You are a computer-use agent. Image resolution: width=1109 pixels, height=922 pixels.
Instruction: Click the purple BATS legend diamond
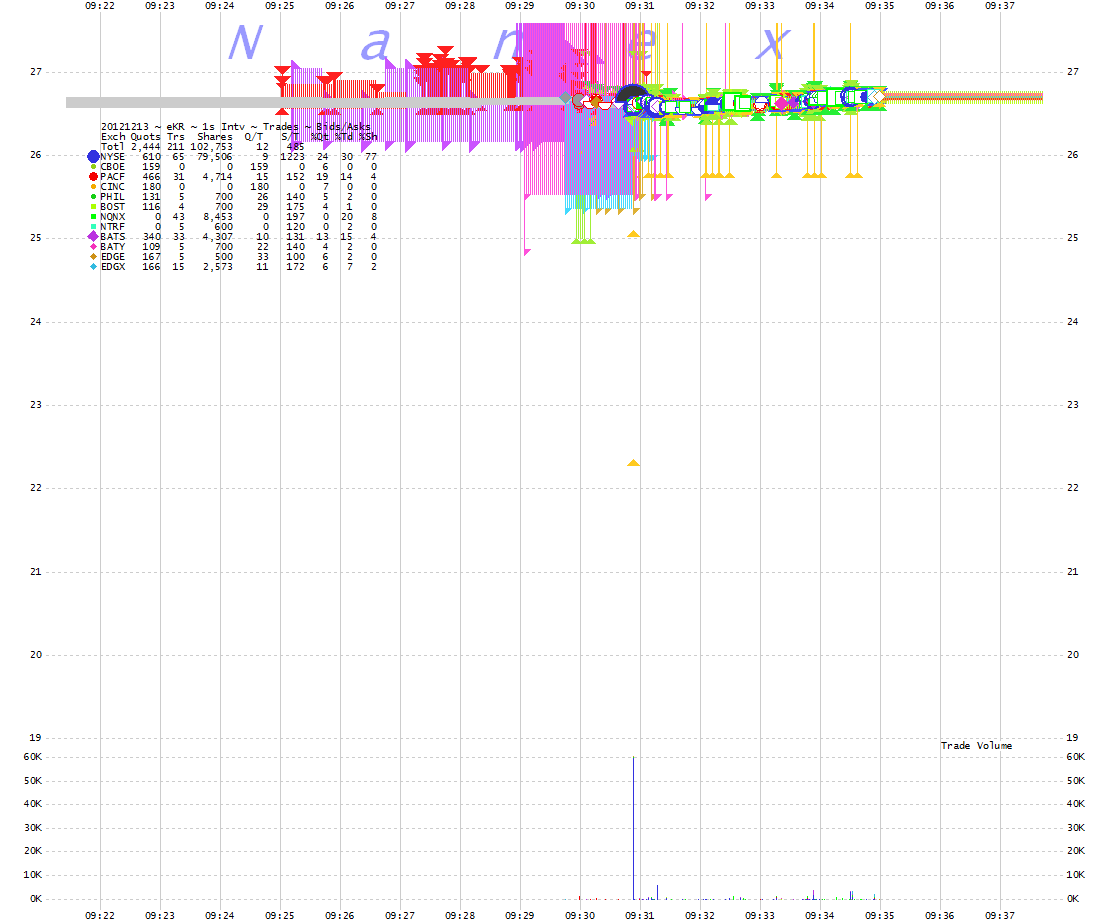pyautogui.click(x=93, y=237)
